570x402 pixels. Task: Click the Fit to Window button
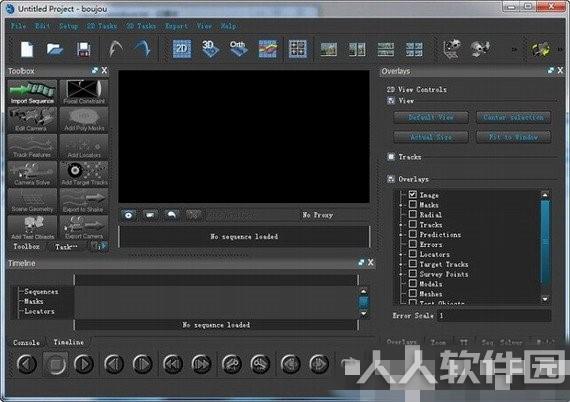[x=513, y=137]
